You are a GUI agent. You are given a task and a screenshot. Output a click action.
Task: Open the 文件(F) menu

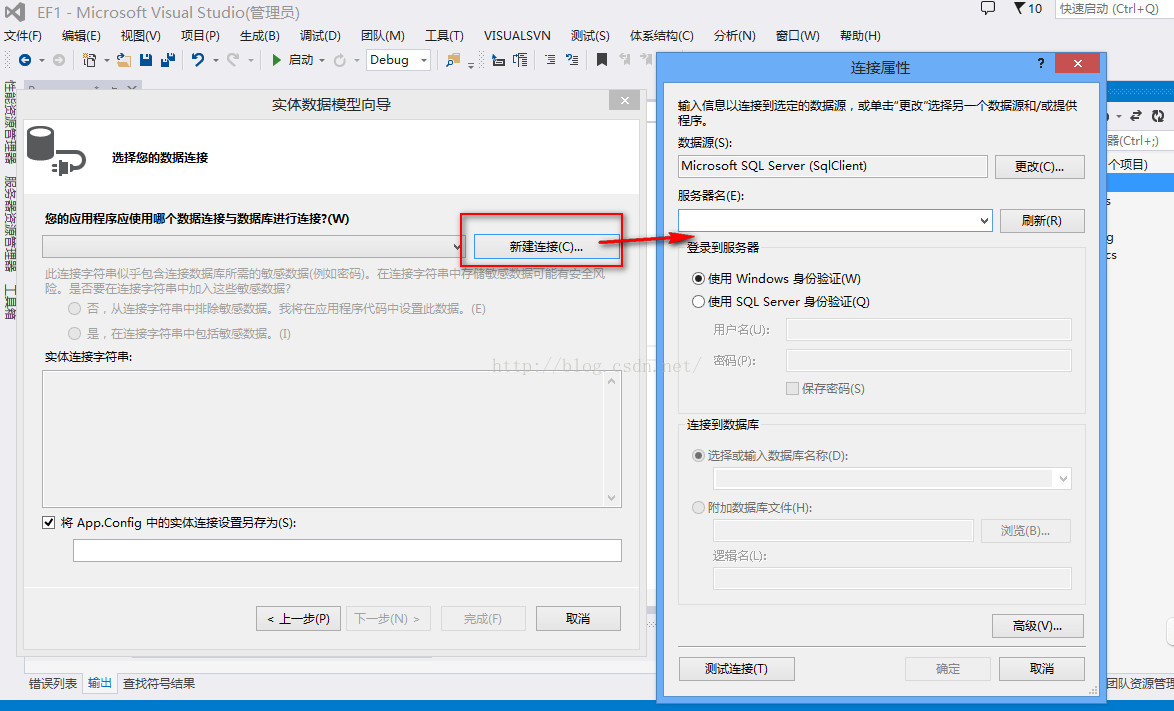(x=23, y=36)
